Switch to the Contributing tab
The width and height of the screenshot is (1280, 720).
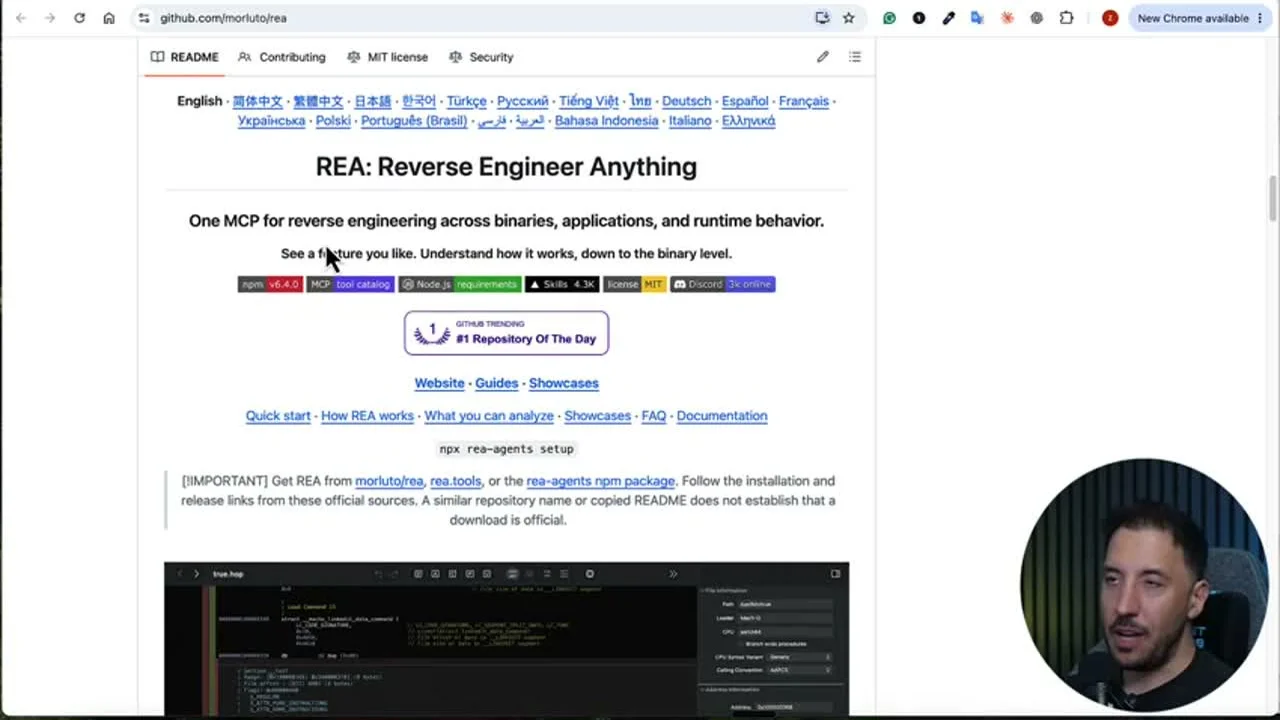click(282, 57)
